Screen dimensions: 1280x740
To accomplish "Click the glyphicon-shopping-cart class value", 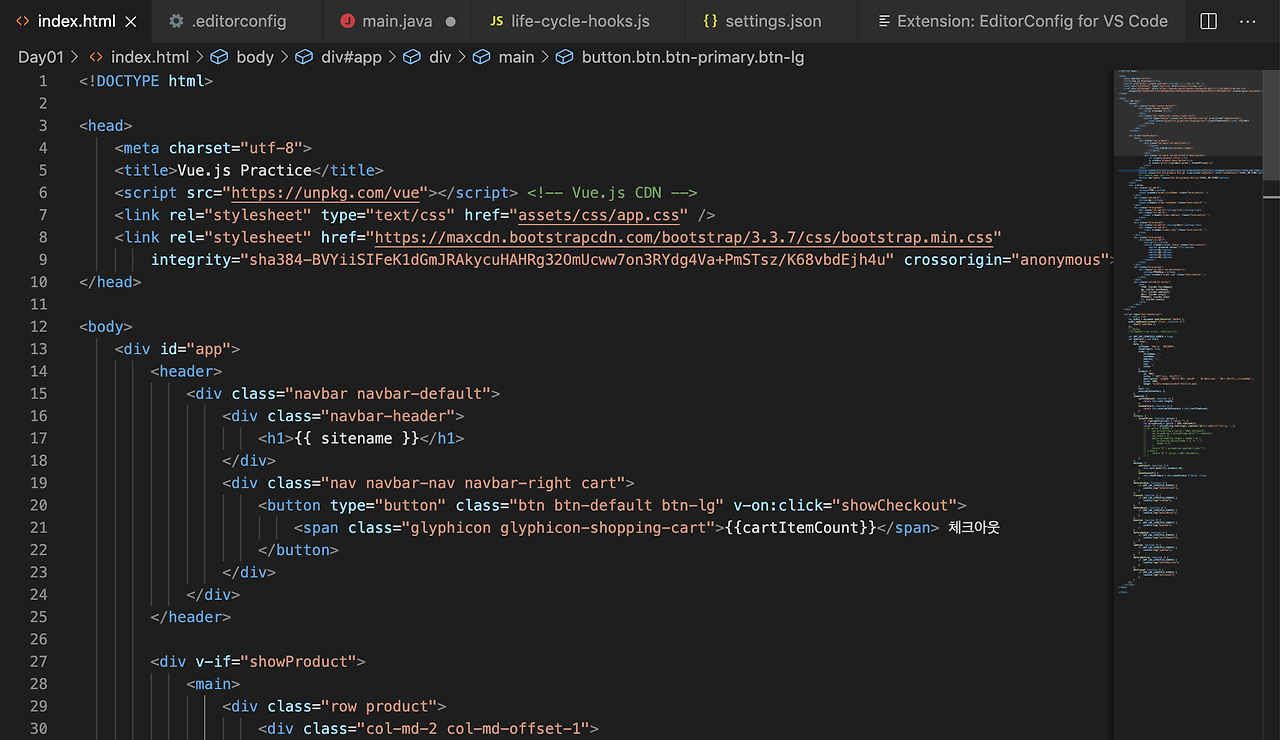I will pos(608,528).
